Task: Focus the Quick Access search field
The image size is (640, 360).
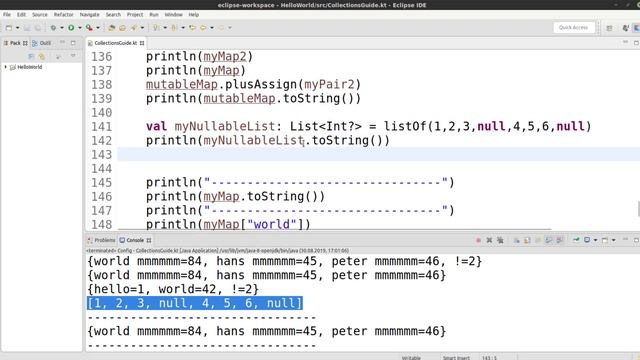Action: click(573, 27)
